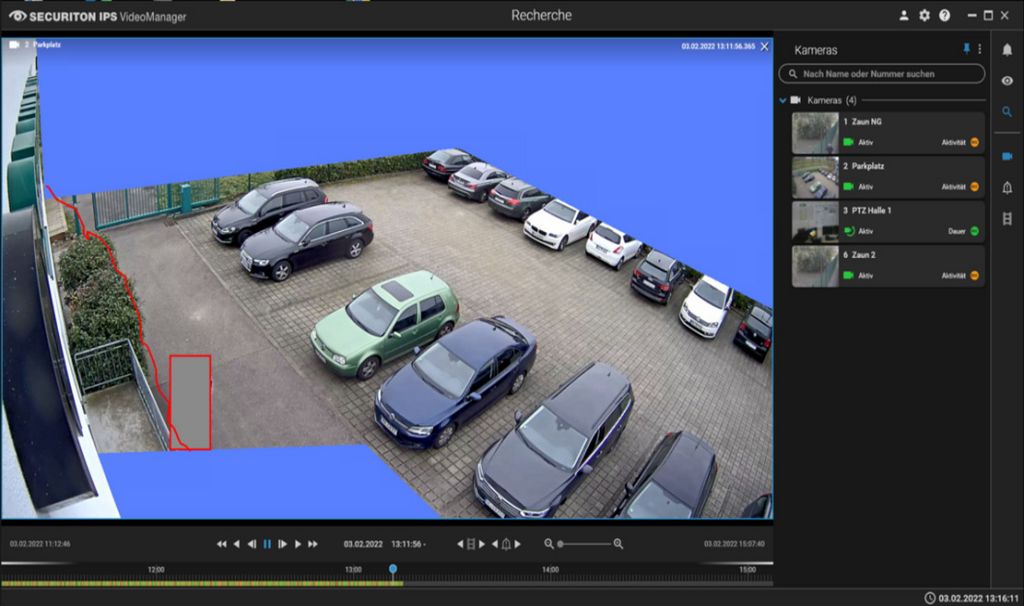This screenshot has height=606, width=1024.
Task: Open the settings gear icon
Action: pyautogui.click(x=924, y=16)
